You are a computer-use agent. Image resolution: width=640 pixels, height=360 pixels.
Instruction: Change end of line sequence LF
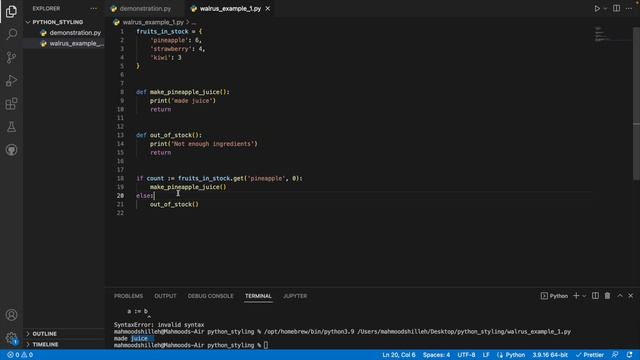(x=486, y=355)
